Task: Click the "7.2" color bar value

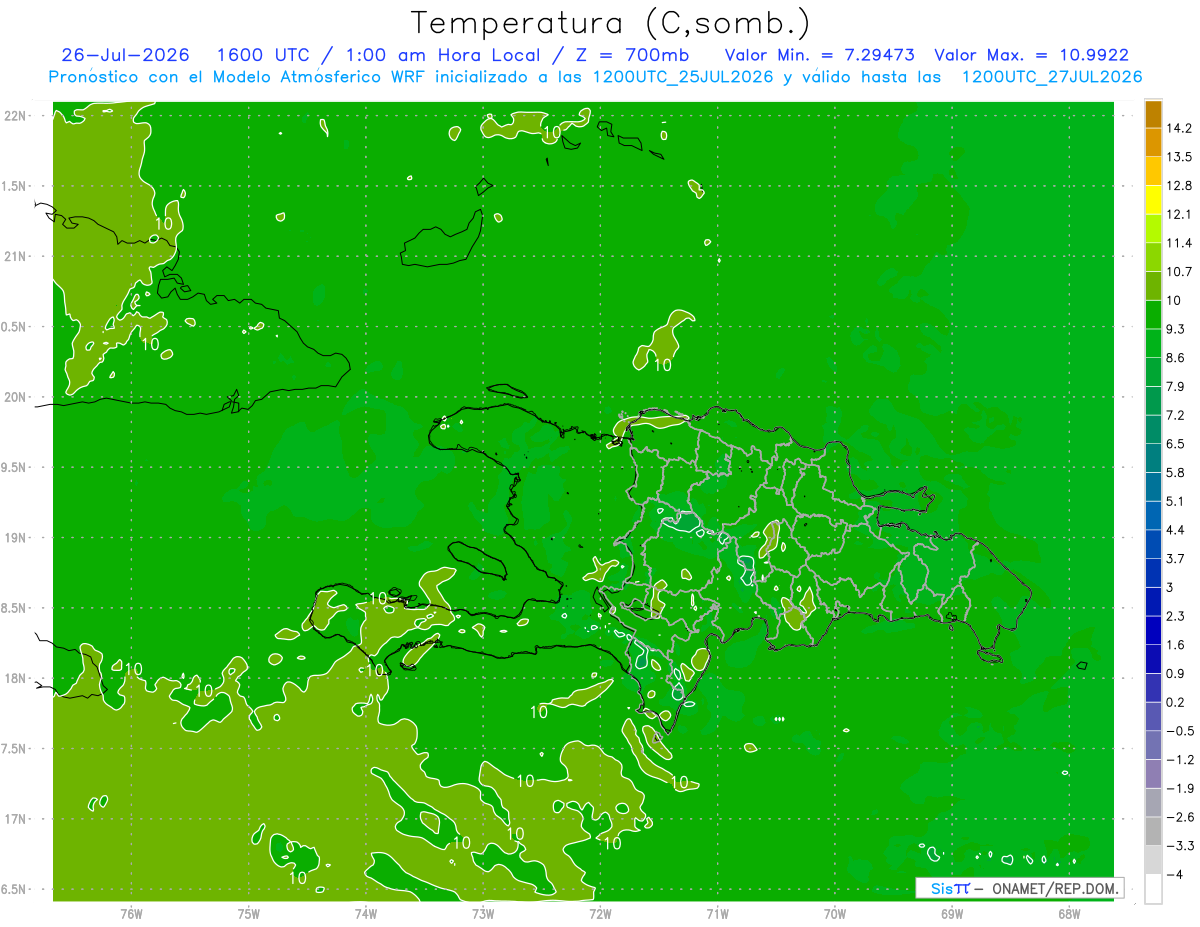Action: [x=1177, y=415]
